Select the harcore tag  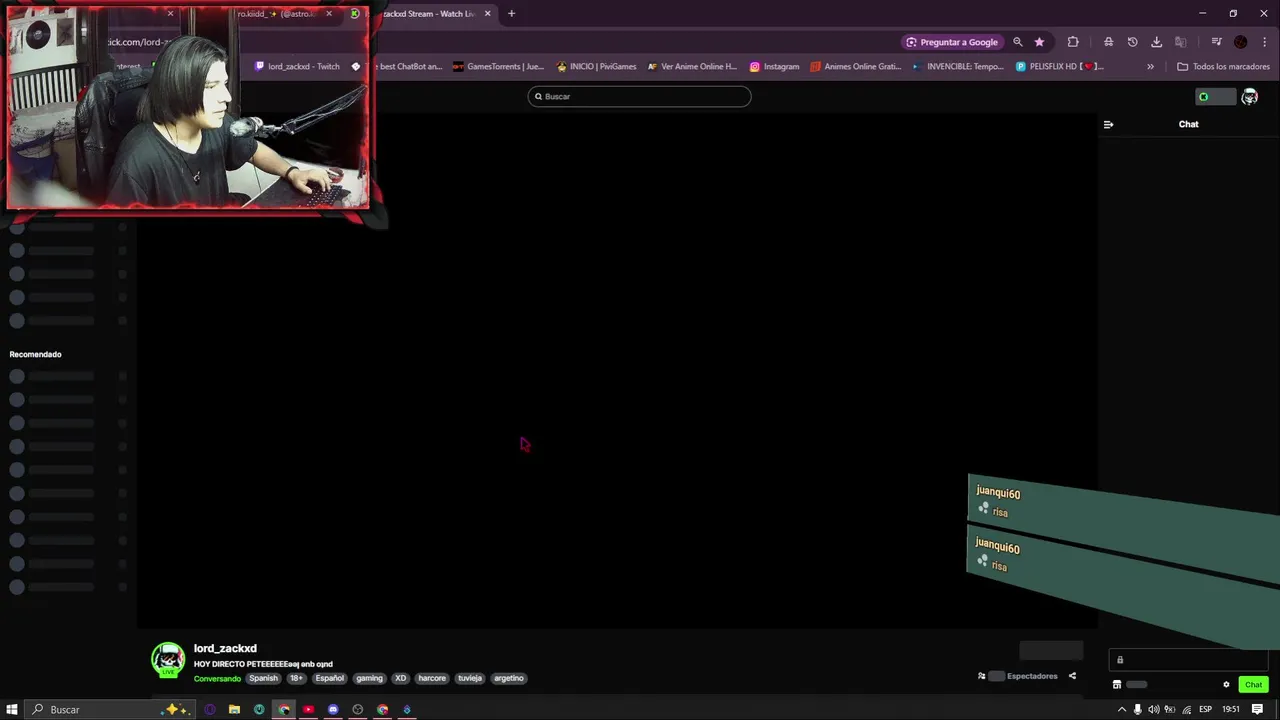coord(432,678)
